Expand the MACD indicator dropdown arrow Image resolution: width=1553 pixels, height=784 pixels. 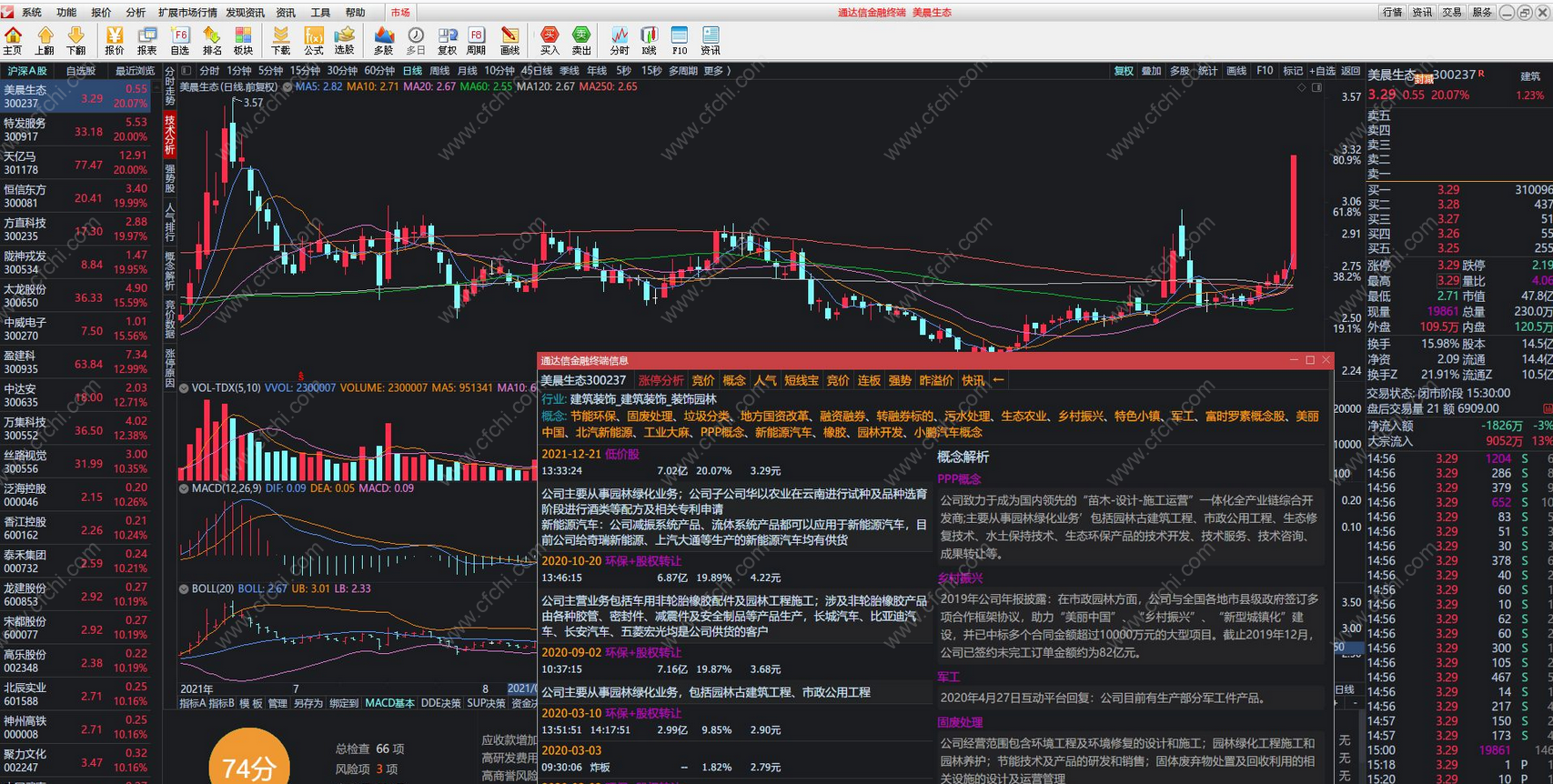[185, 488]
